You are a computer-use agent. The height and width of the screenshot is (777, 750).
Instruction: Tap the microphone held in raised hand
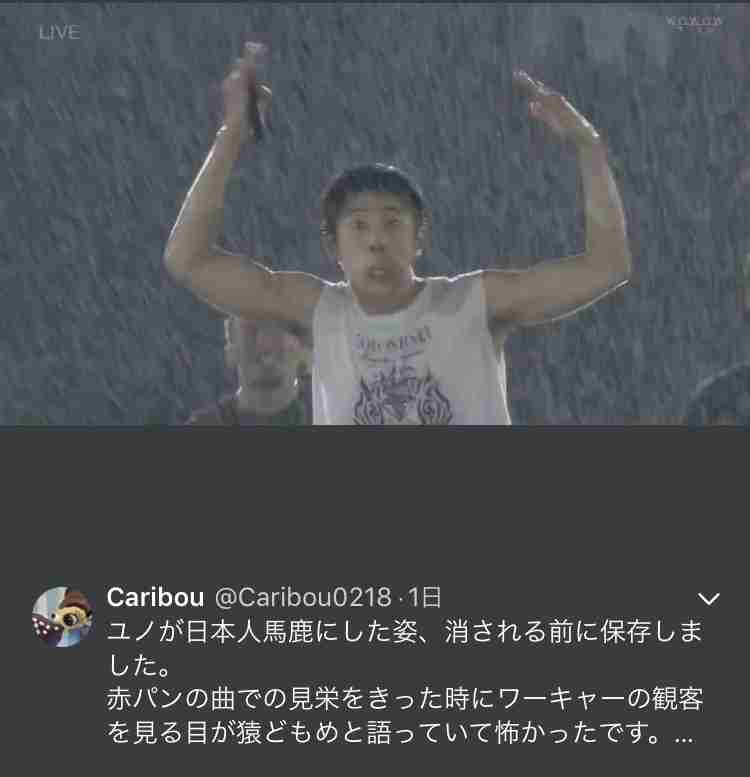[x=255, y=92]
